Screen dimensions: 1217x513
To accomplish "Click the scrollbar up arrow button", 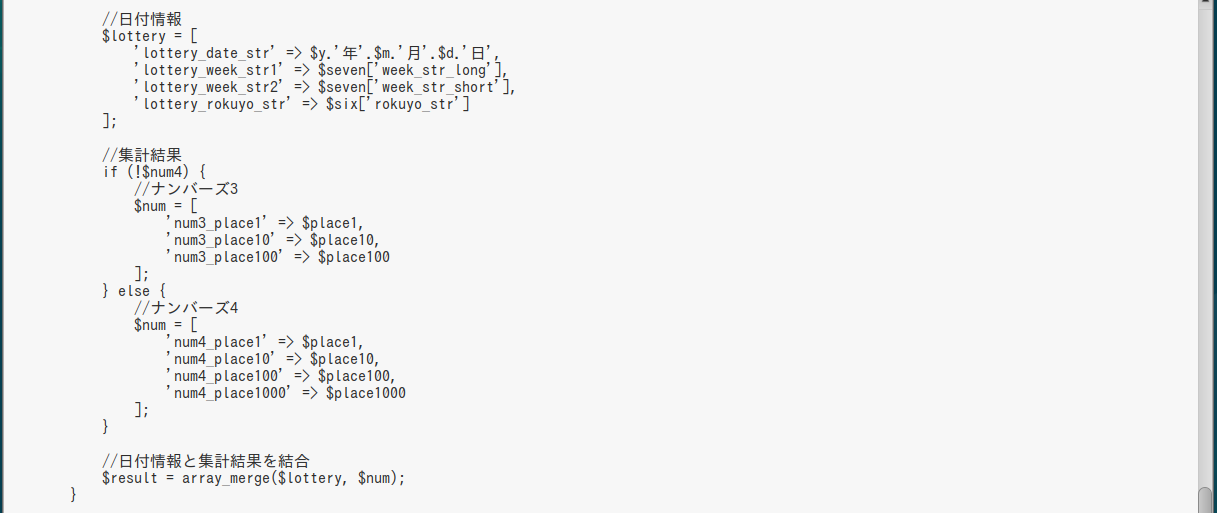I will (x=1207, y=5).
